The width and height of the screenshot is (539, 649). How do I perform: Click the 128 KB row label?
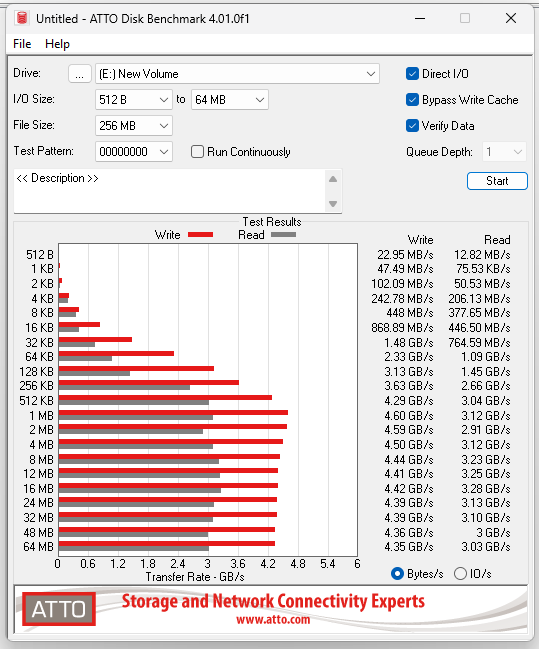(x=36, y=372)
